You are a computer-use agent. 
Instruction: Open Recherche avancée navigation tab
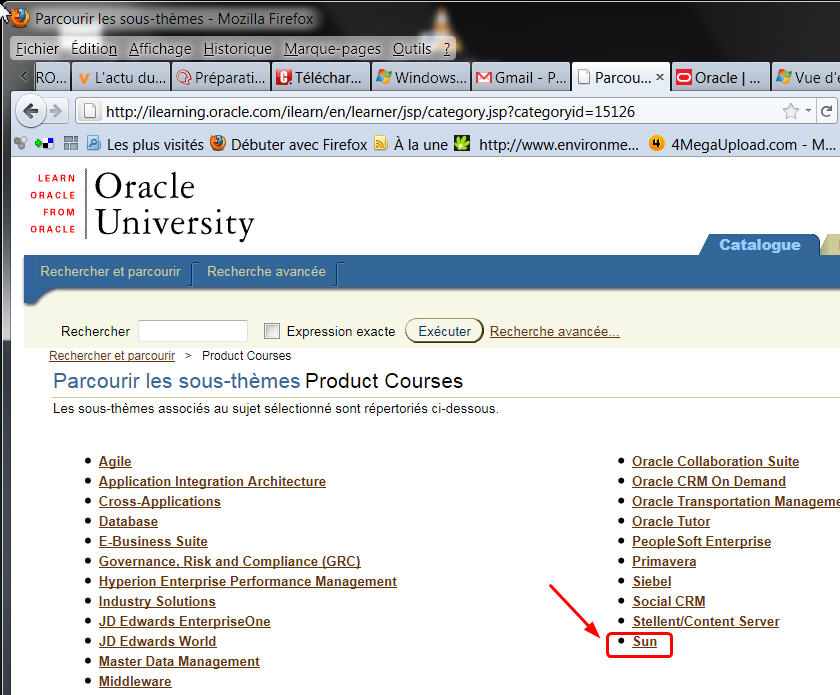click(x=266, y=271)
